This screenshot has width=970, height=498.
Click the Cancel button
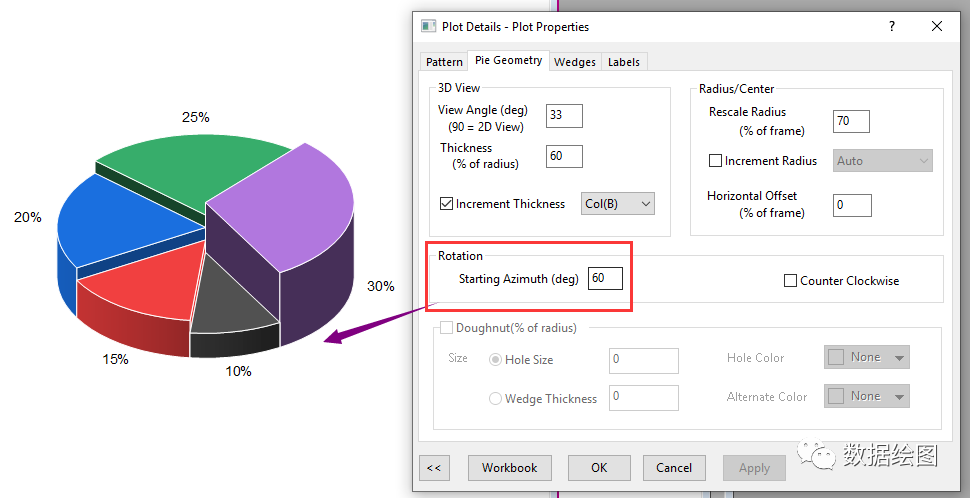point(674,468)
